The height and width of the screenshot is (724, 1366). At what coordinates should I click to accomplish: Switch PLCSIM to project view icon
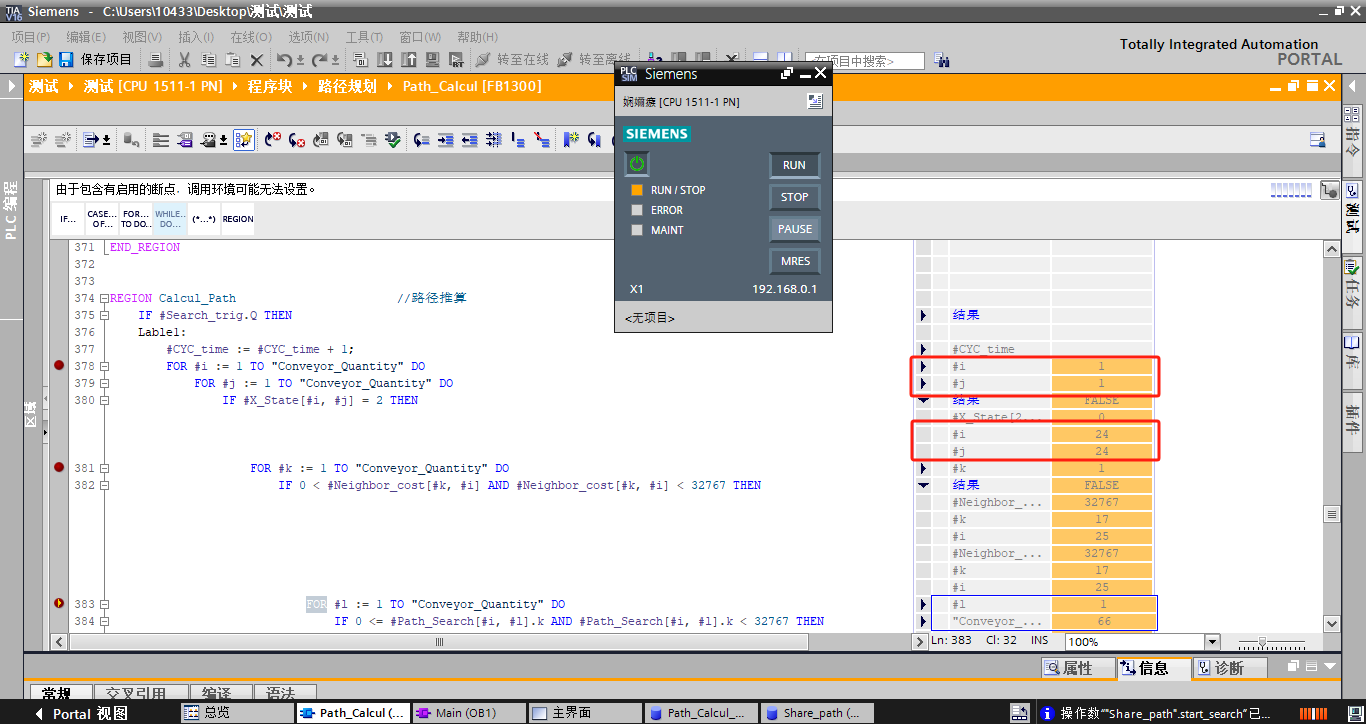[x=815, y=101]
